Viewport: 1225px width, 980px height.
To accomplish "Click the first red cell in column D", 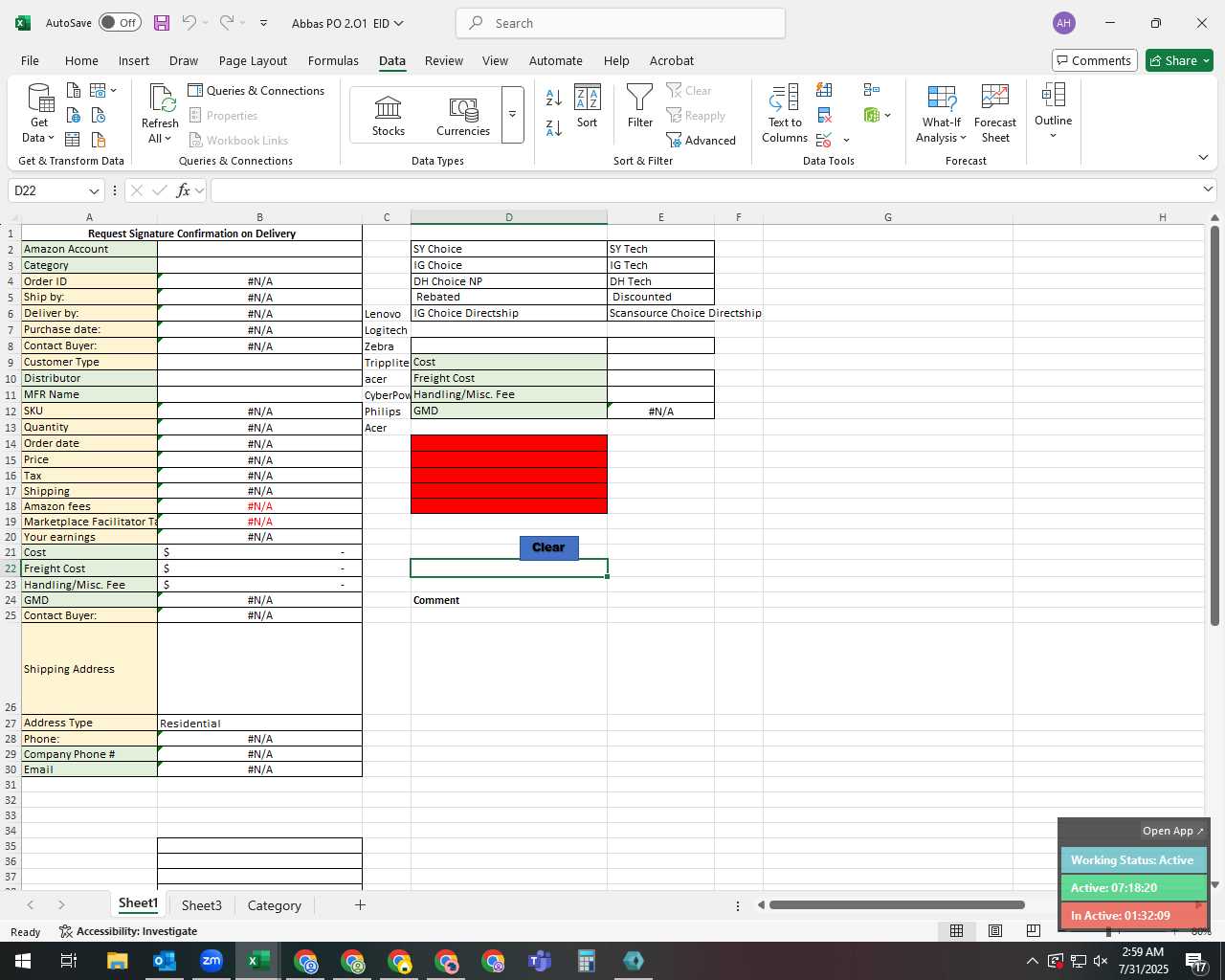I will click(509, 443).
